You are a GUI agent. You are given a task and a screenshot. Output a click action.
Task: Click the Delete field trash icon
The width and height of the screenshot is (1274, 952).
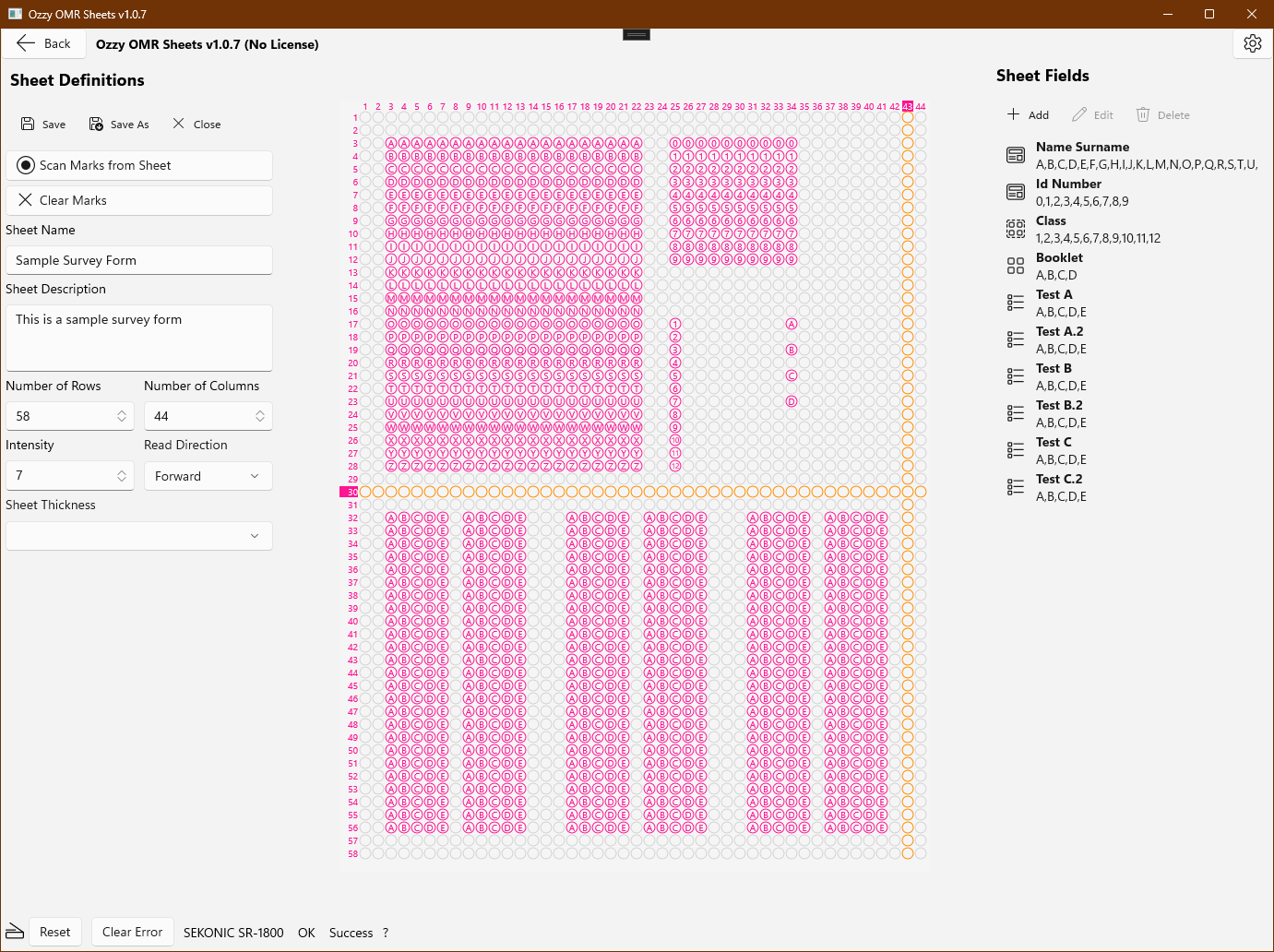click(x=1143, y=114)
